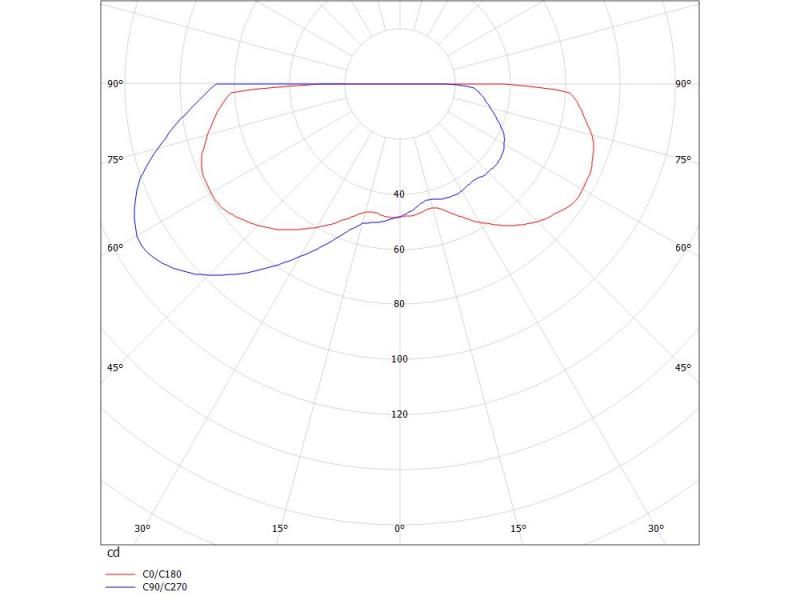The image size is (800, 600).
Task: Select the left-side 15° angle label
Action: [279, 528]
